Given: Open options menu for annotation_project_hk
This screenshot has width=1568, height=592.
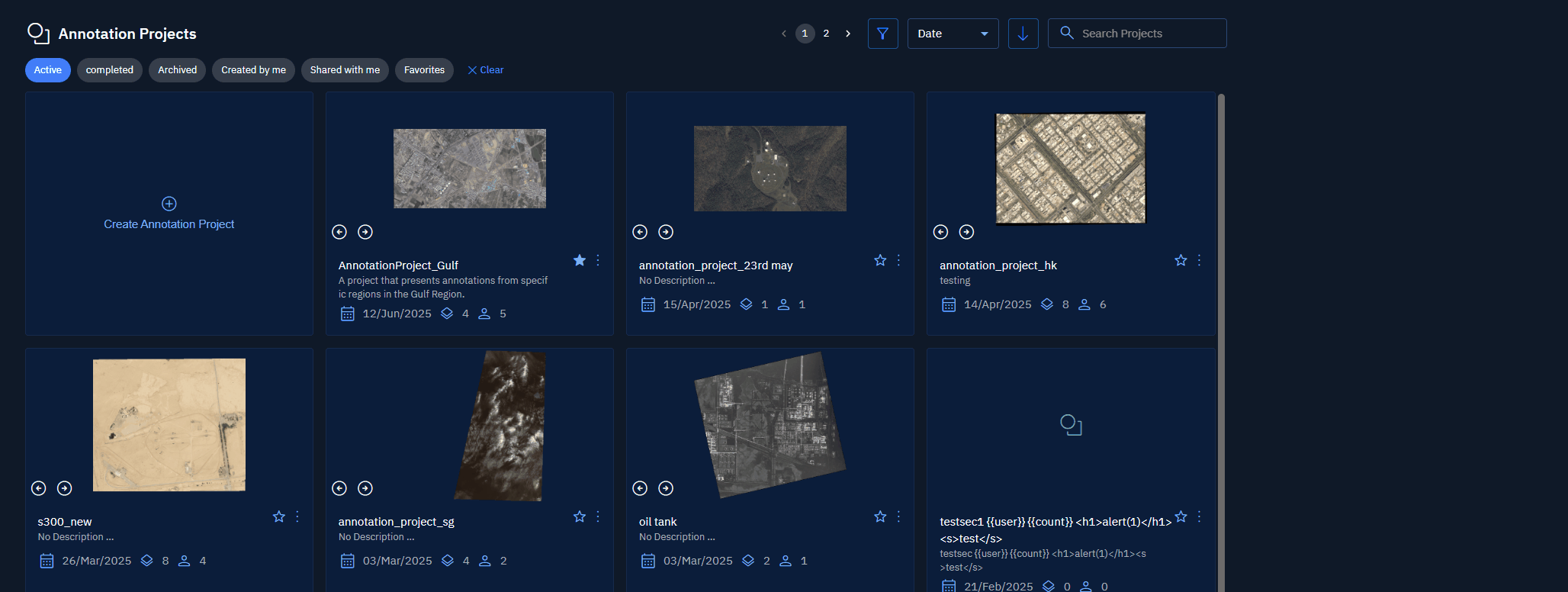Looking at the screenshot, I should tap(1199, 261).
